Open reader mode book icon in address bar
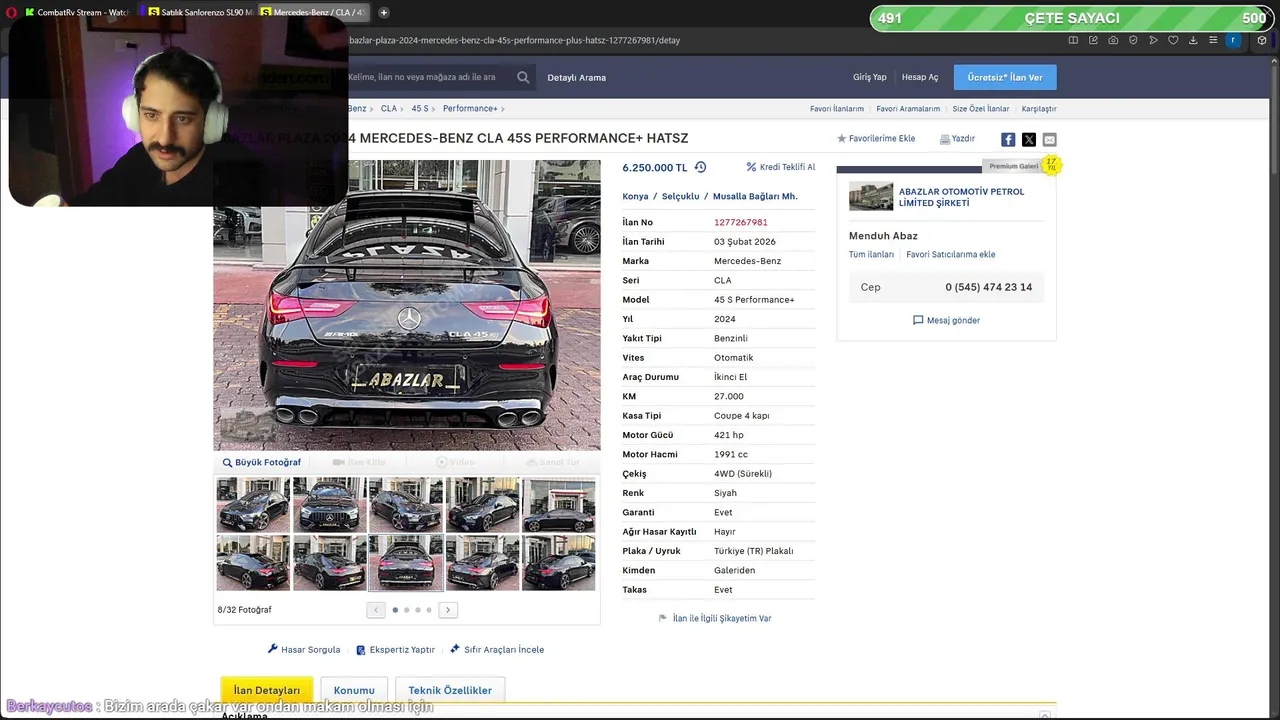Viewport: 1280px width, 720px height. point(1073,40)
